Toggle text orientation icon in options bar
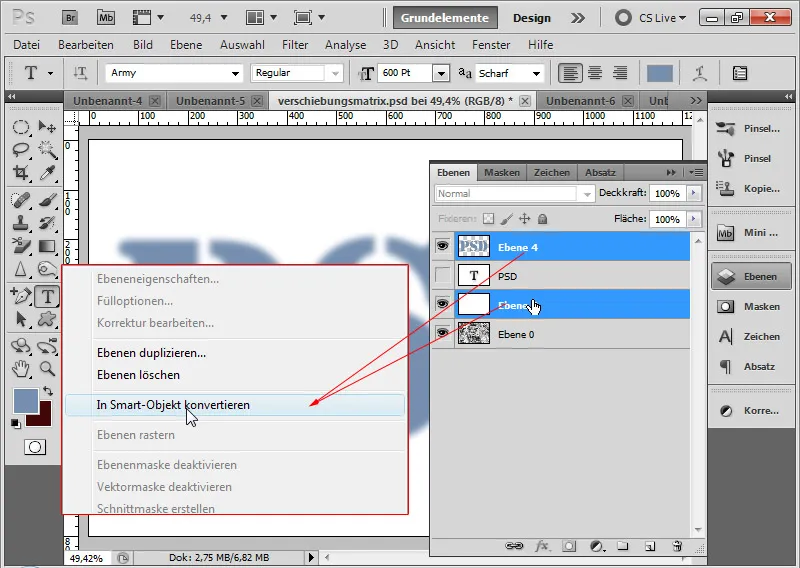800x568 pixels. 80,73
